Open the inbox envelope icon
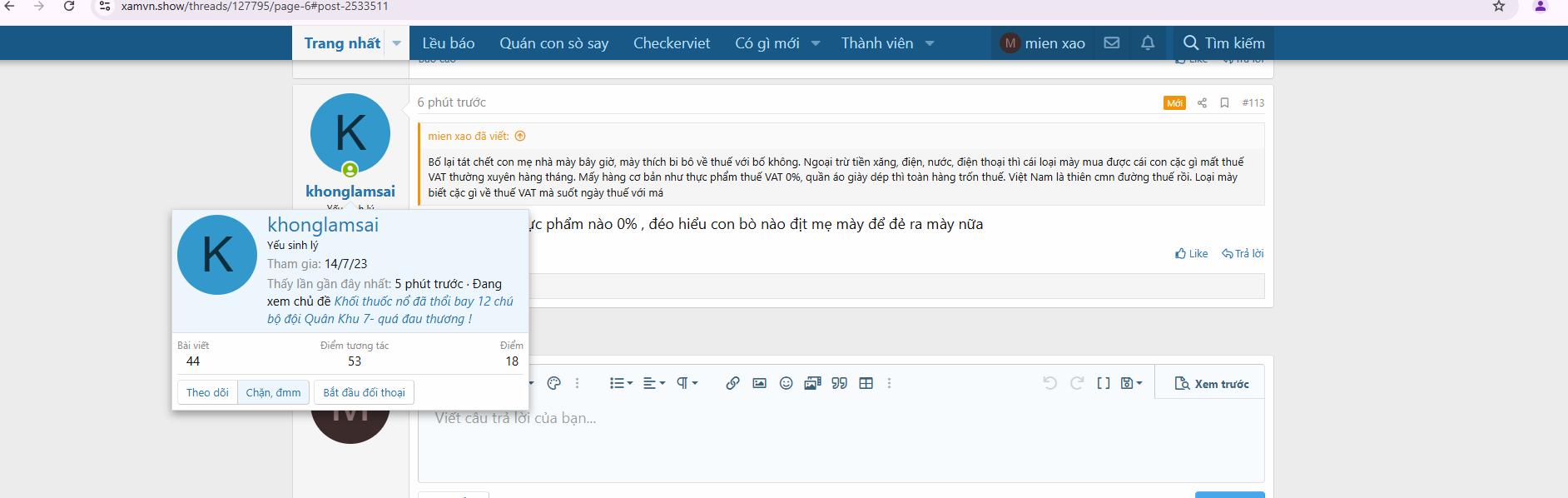Screen dimensions: 1568x498 pos(1111,43)
